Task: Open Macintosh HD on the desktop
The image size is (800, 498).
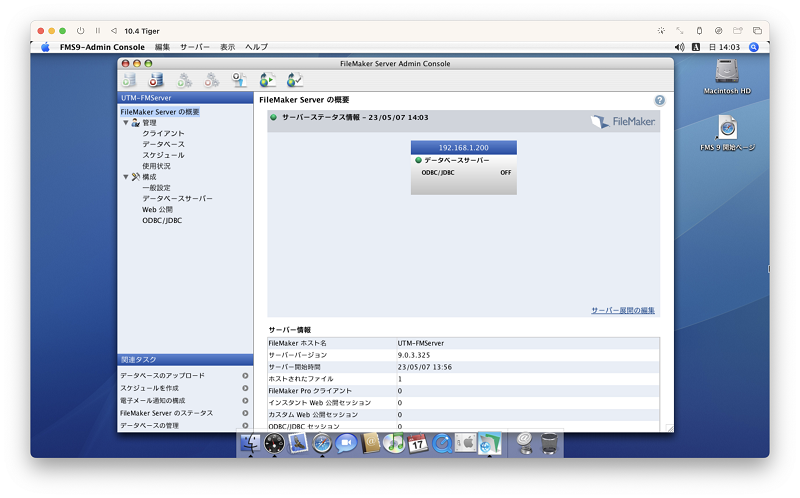Action: pyautogui.click(x=727, y=77)
